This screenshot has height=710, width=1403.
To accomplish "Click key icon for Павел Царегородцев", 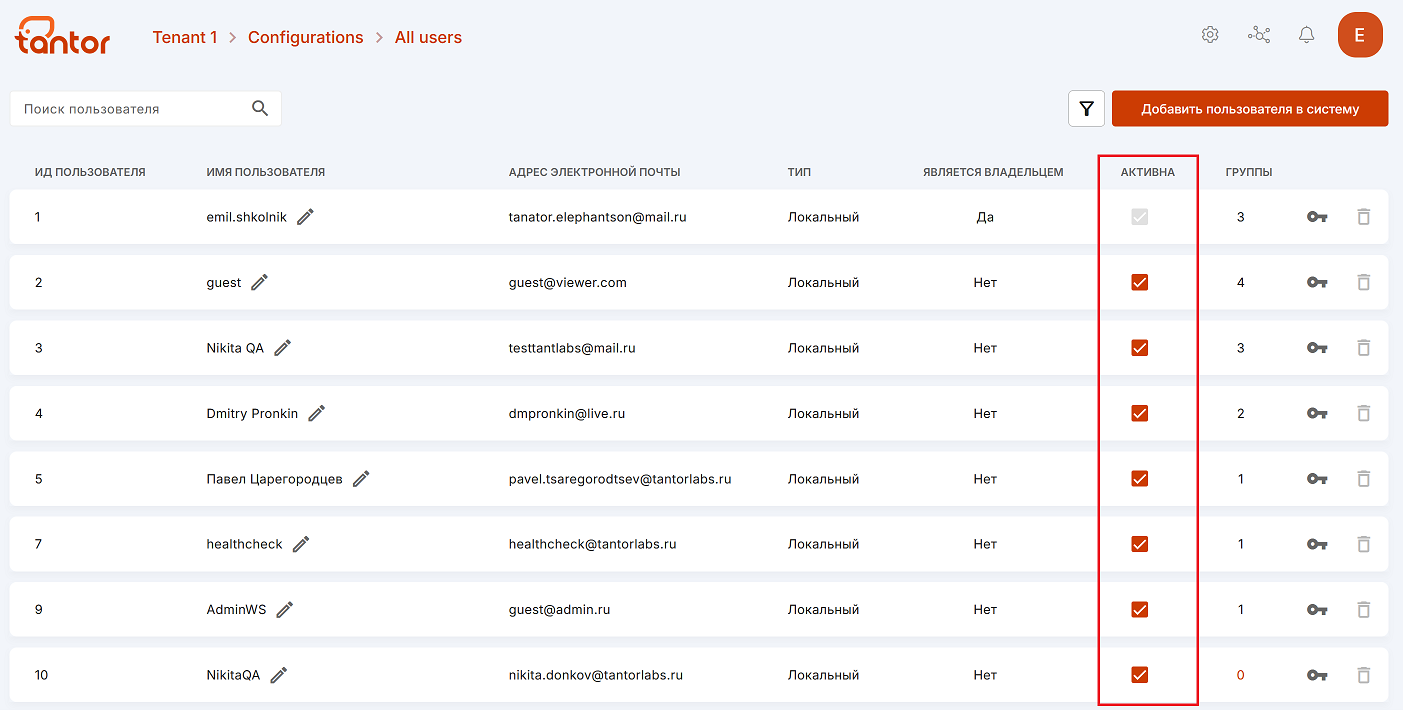I will (x=1317, y=479).
